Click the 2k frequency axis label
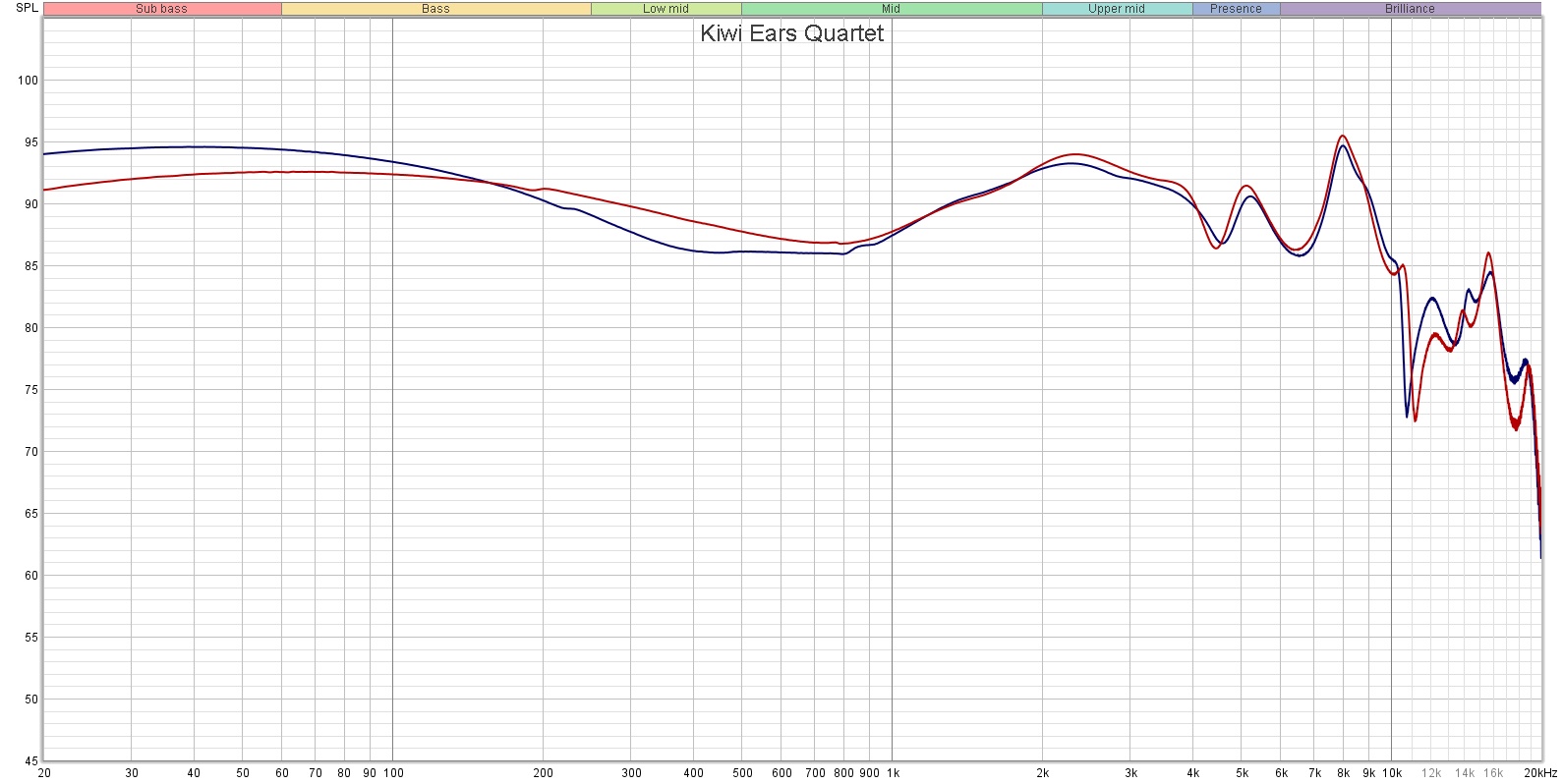This screenshot has height=784, width=1563. tap(1043, 773)
